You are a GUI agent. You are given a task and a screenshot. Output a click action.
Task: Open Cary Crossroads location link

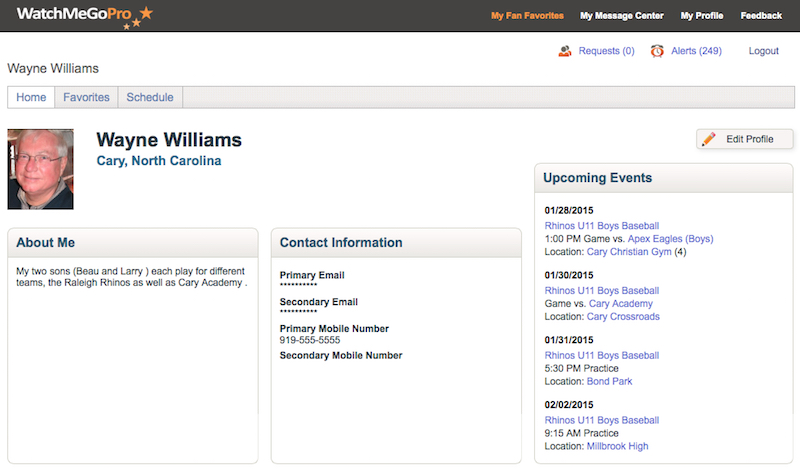coord(623,316)
